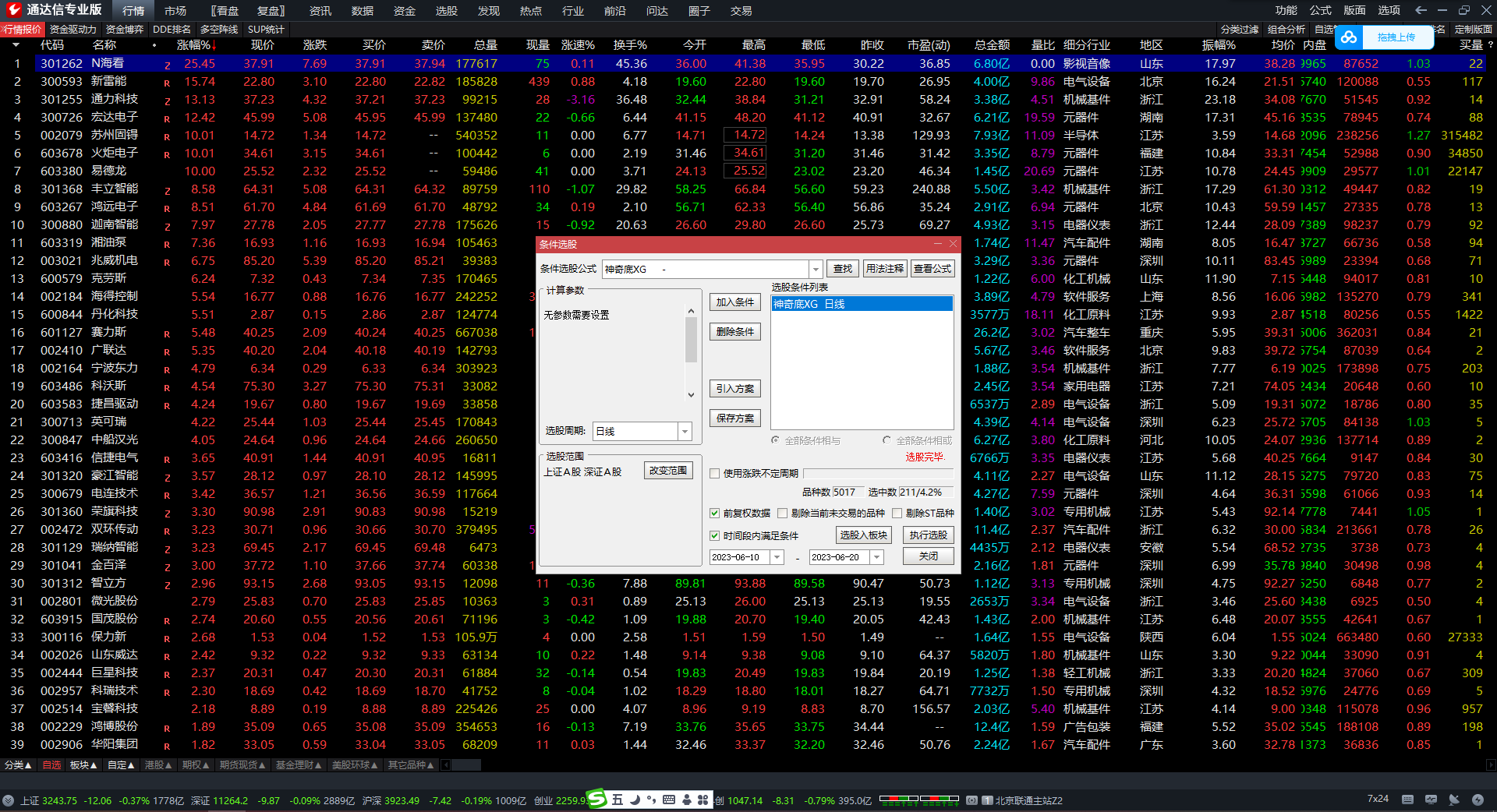1497x812 pixels.
Task: Click the blue cloud upload icon
Action: (x=1349, y=37)
